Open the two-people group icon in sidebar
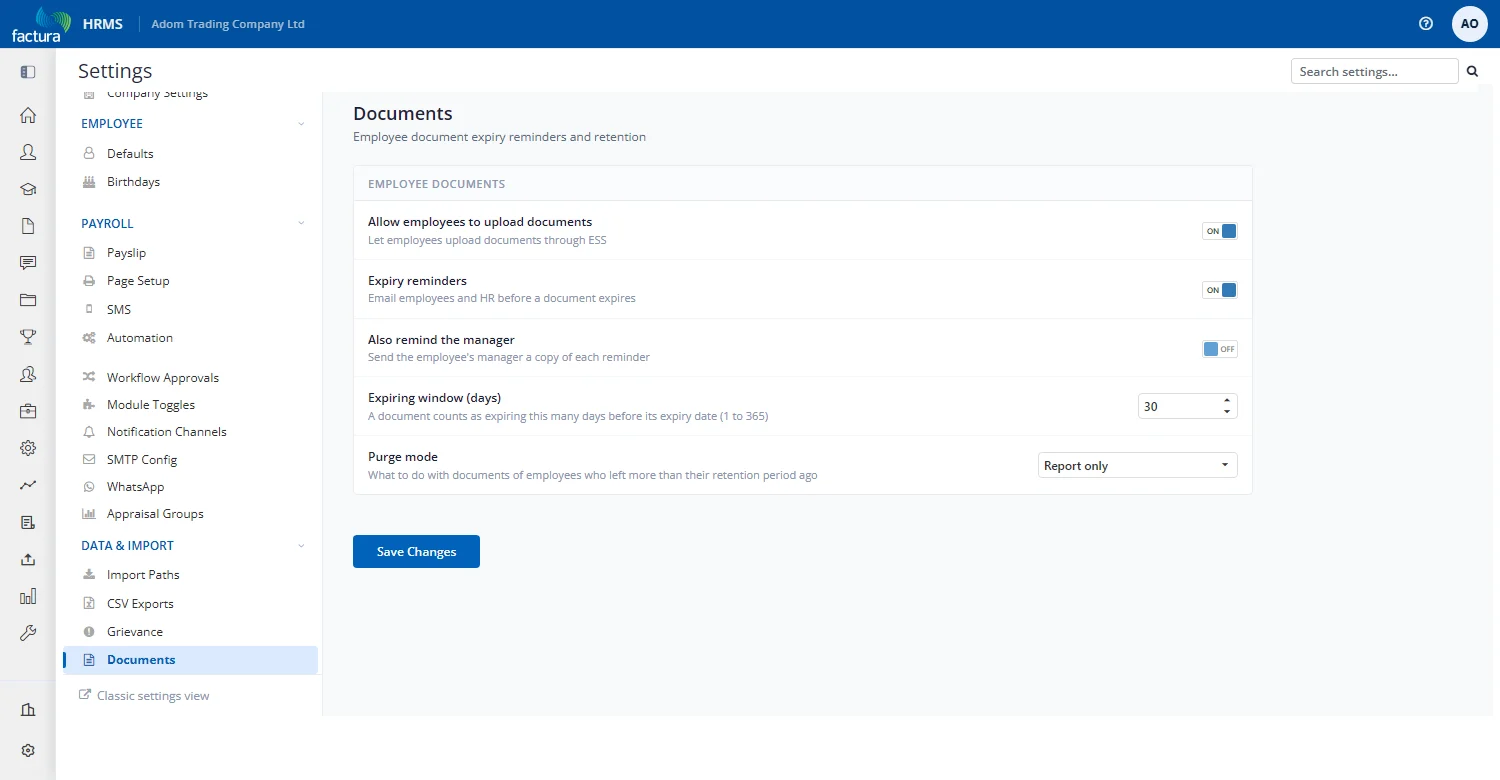Viewport: 1500px width, 780px height. 28,374
